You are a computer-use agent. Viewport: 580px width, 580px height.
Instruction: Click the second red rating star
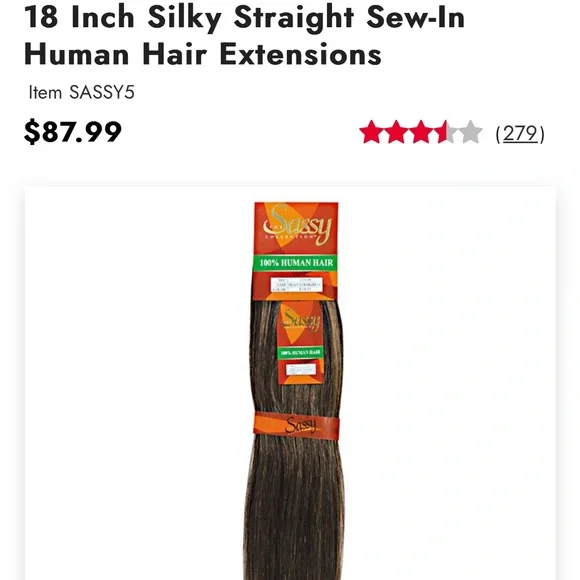[x=396, y=132]
